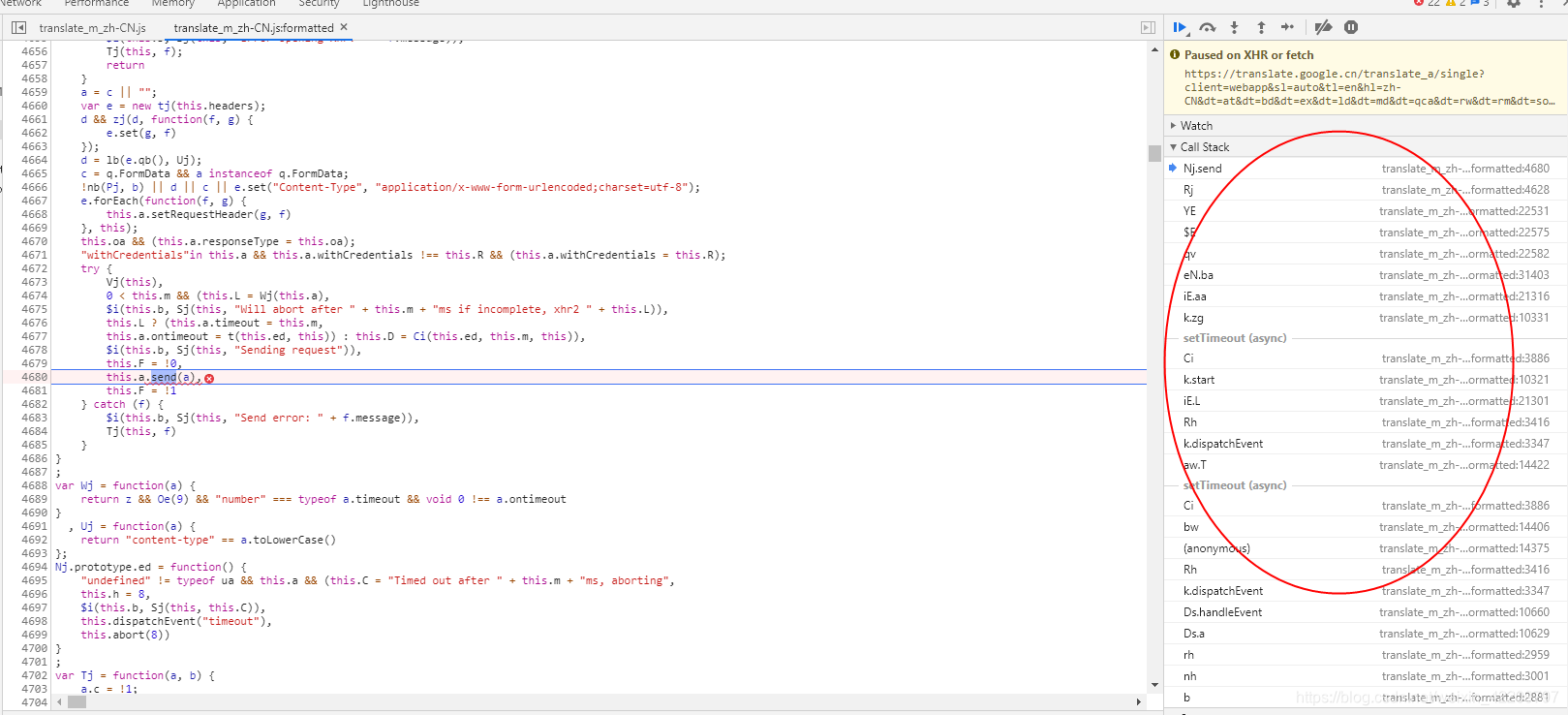Open the Performance panel tab
This screenshot has width=1568, height=715.
[x=97, y=4]
